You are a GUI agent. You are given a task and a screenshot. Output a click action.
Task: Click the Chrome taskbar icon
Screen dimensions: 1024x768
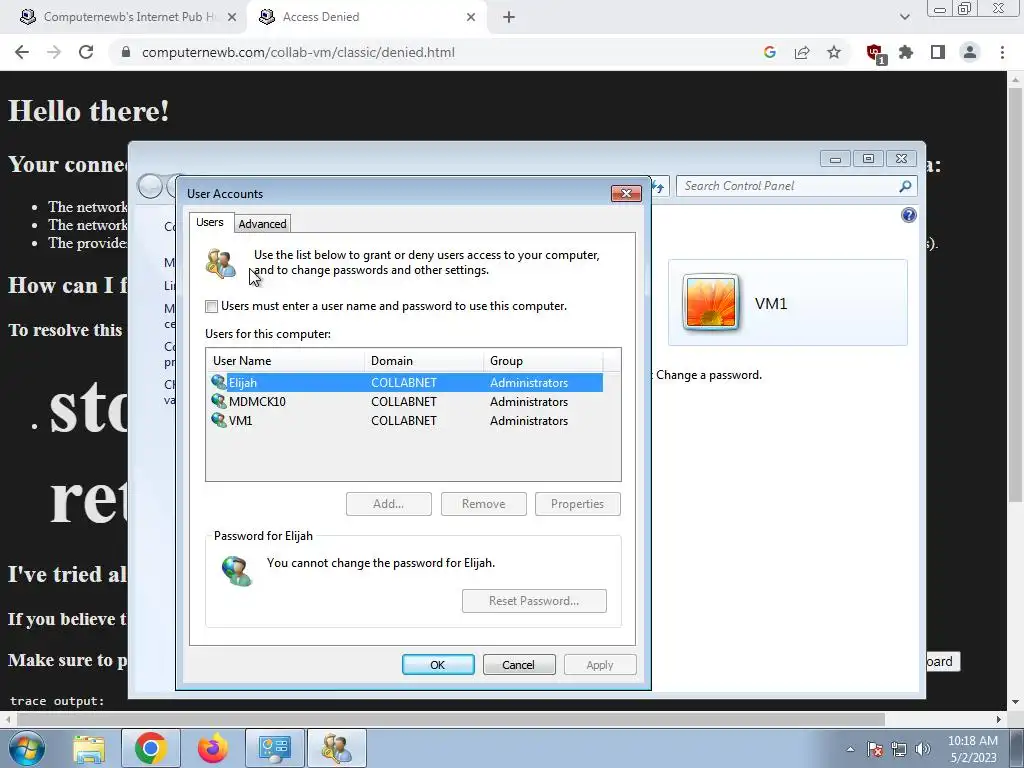tap(150, 748)
